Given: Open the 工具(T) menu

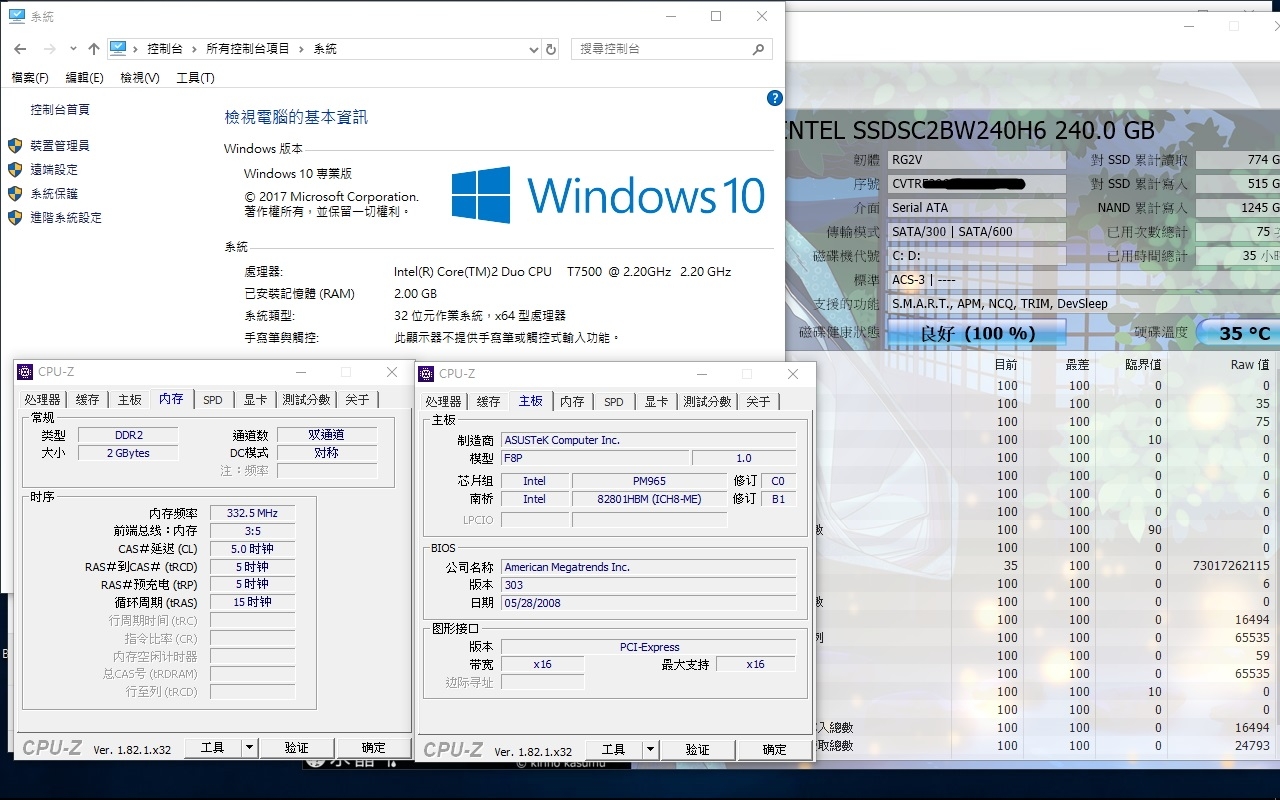Looking at the screenshot, I should coord(195,78).
